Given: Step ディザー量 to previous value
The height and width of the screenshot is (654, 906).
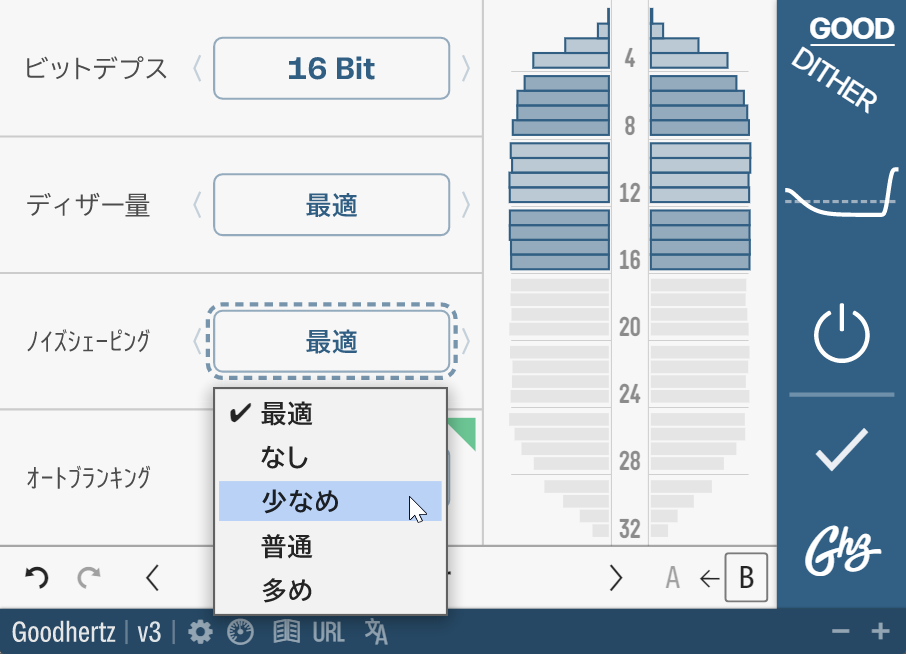Looking at the screenshot, I should point(197,205).
